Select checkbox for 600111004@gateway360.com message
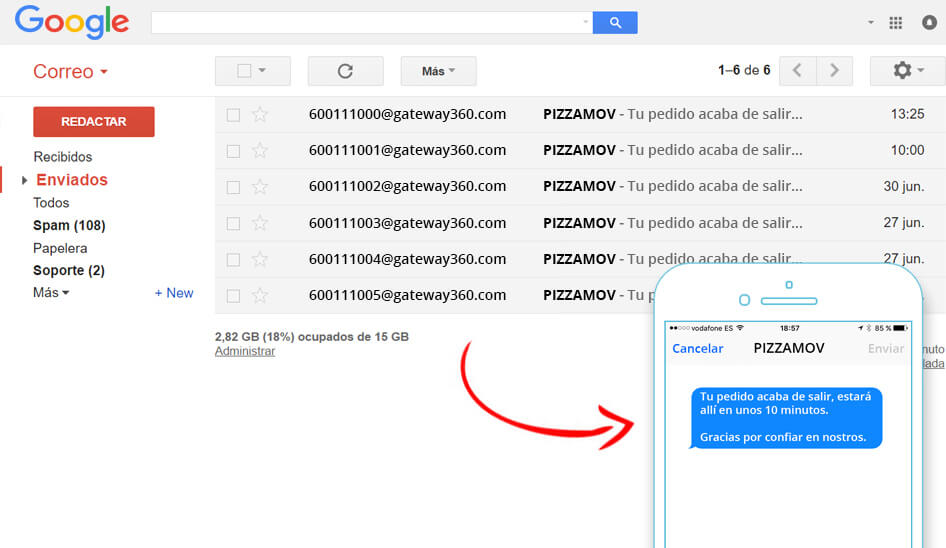This screenshot has width=946, height=548. coord(233,260)
